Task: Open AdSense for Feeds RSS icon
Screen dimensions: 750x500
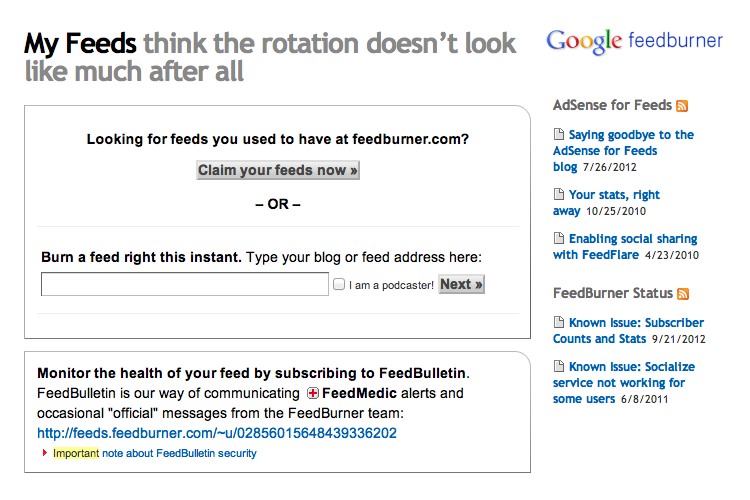Action: pos(683,105)
